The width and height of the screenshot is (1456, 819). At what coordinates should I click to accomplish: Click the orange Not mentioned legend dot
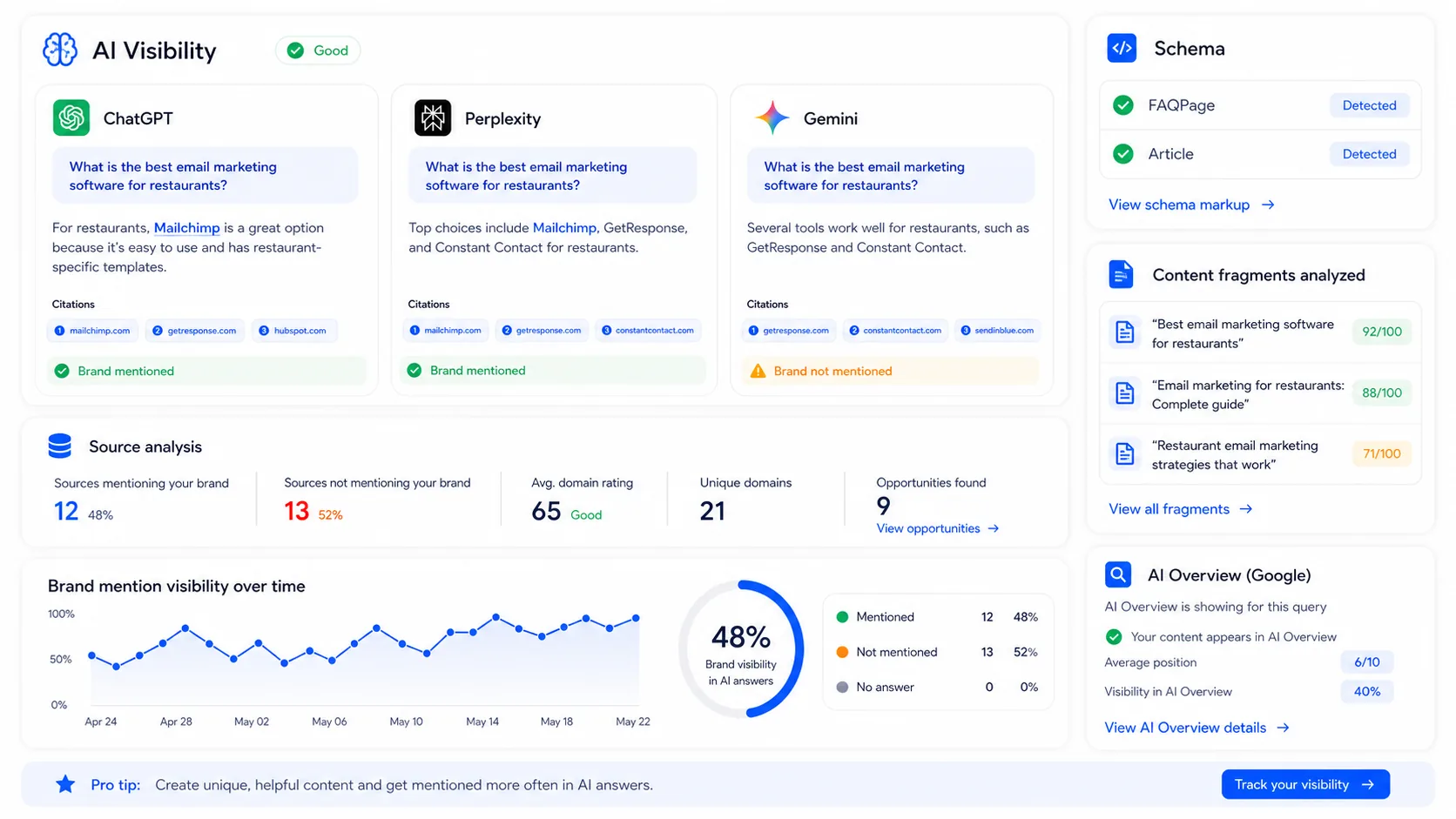pyautogui.click(x=842, y=652)
